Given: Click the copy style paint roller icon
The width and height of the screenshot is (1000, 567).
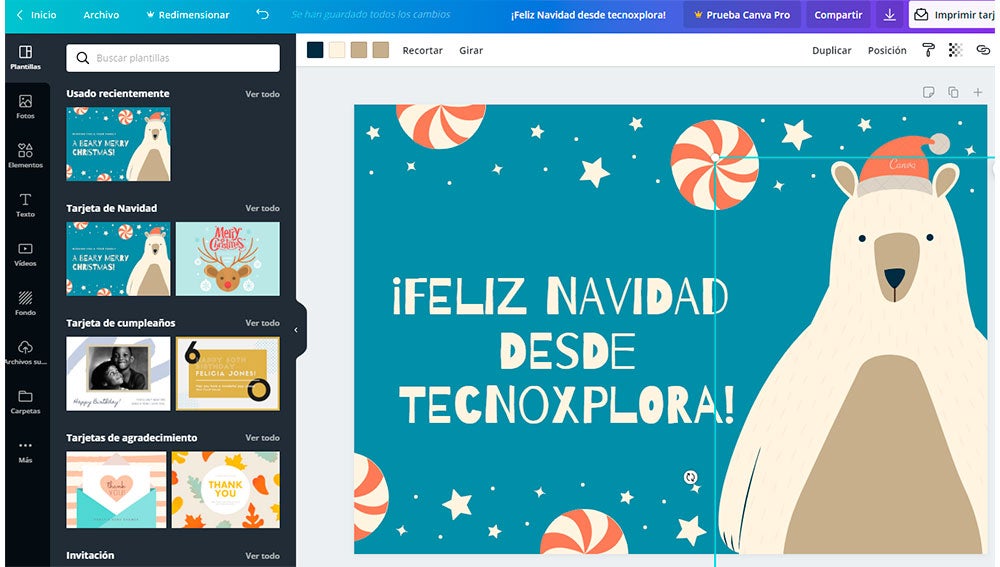Looking at the screenshot, I should click(x=929, y=50).
